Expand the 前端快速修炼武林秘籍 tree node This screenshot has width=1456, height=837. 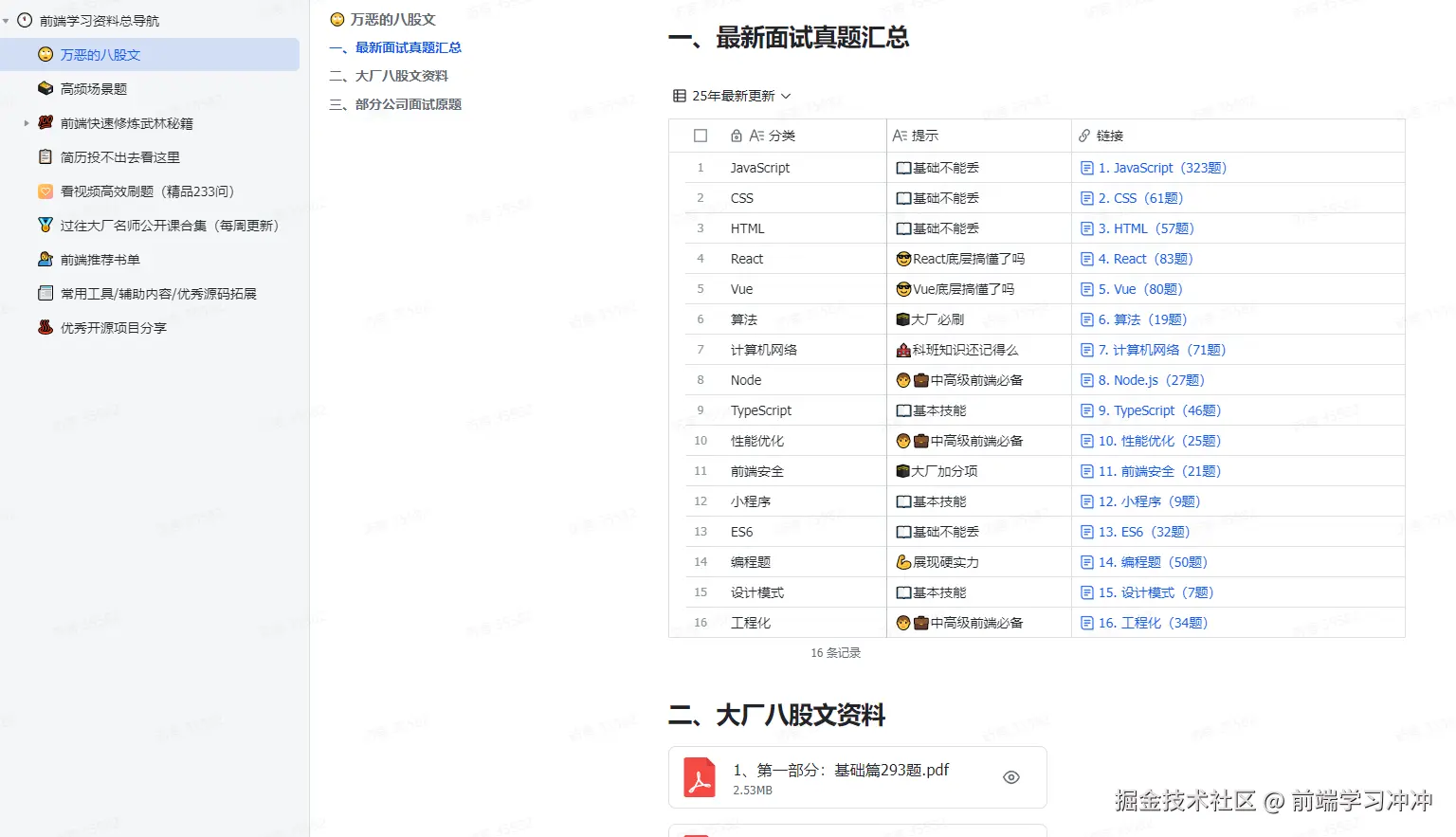tap(26, 122)
